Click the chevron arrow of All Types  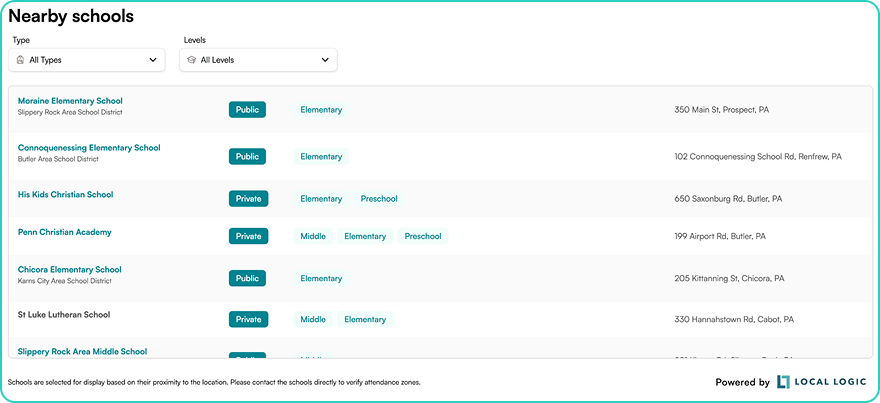[153, 60]
